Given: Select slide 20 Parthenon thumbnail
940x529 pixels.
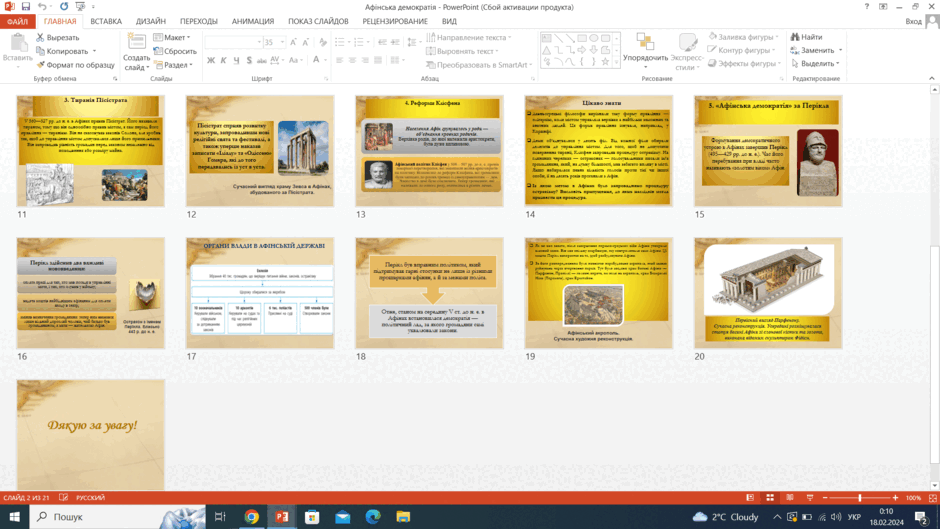Looking at the screenshot, I should pos(768,293).
